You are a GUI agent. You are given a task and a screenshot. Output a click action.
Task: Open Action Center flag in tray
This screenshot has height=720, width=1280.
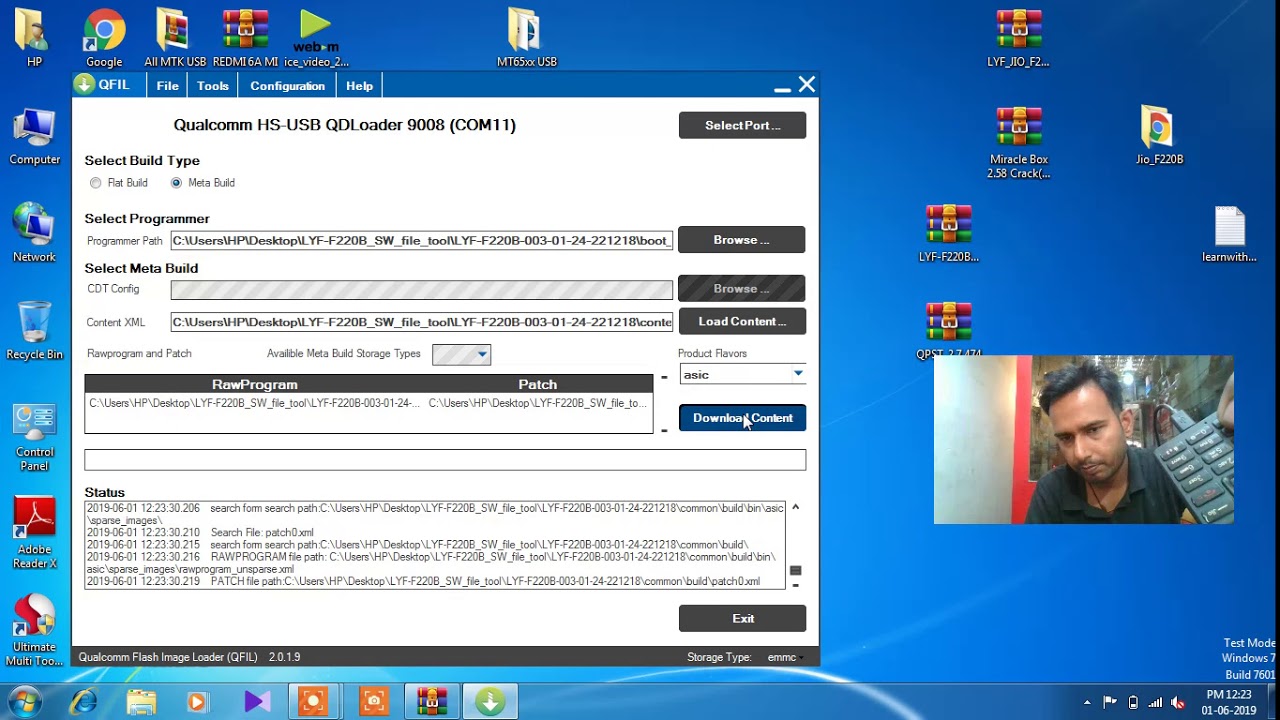[x=1110, y=702]
